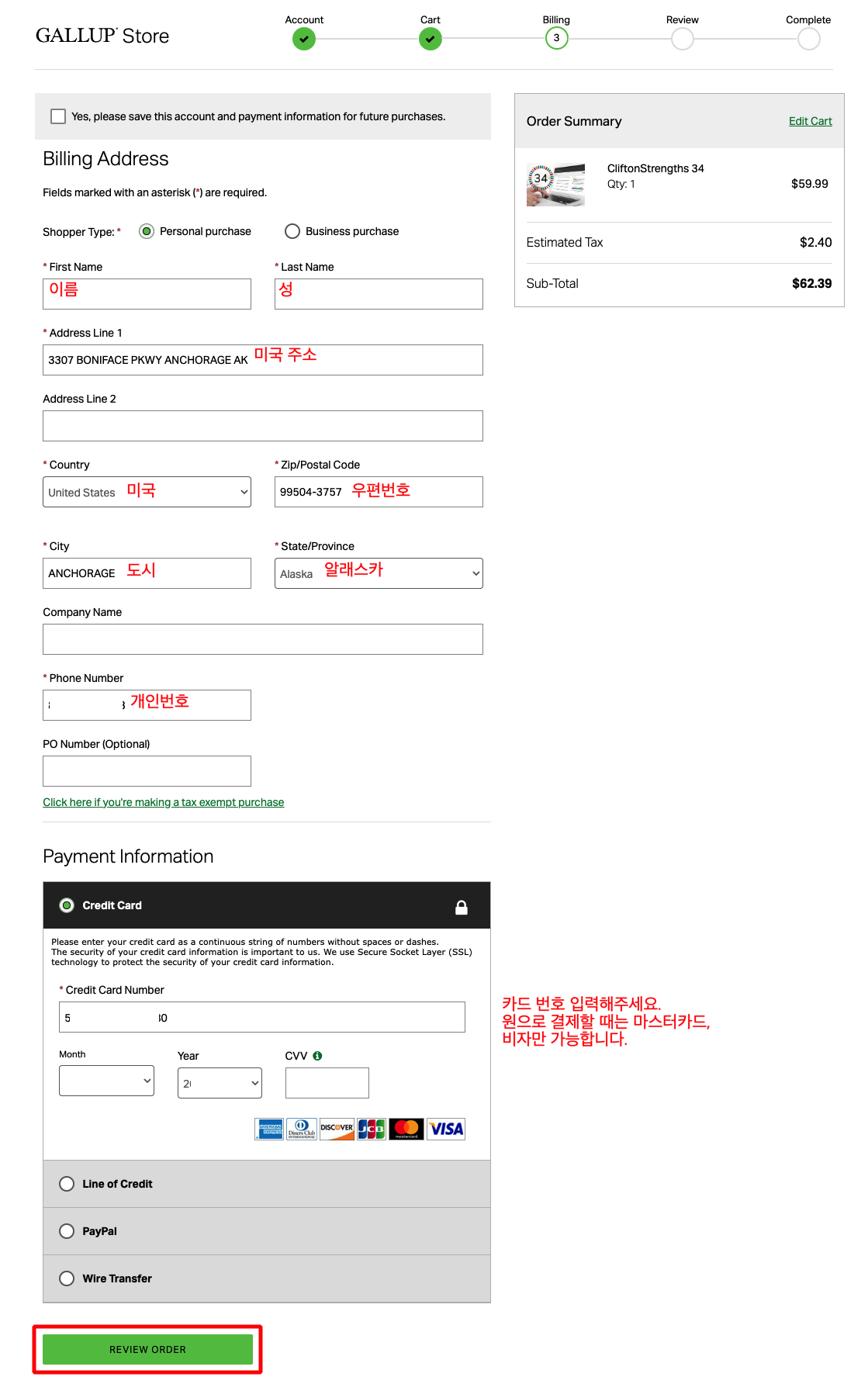Click the credit card lock icon

[x=462, y=907]
